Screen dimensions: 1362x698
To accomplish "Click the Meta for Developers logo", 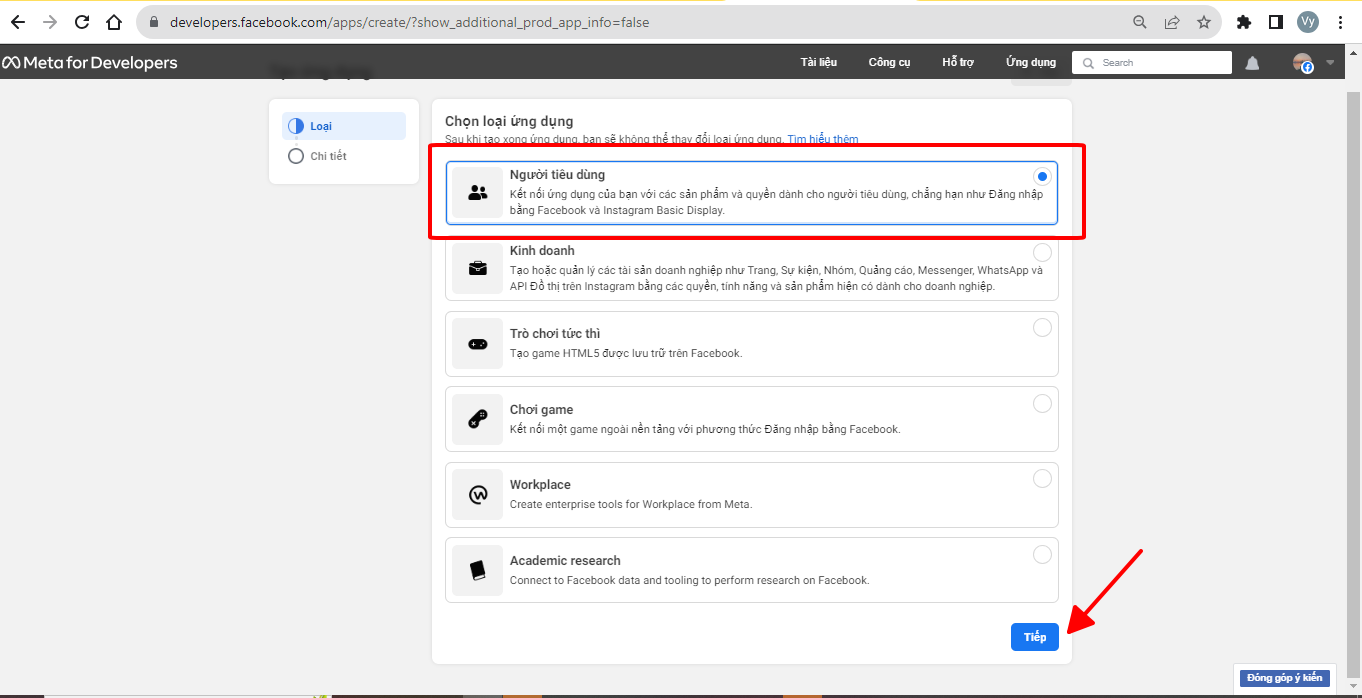I will (x=89, y=63).
